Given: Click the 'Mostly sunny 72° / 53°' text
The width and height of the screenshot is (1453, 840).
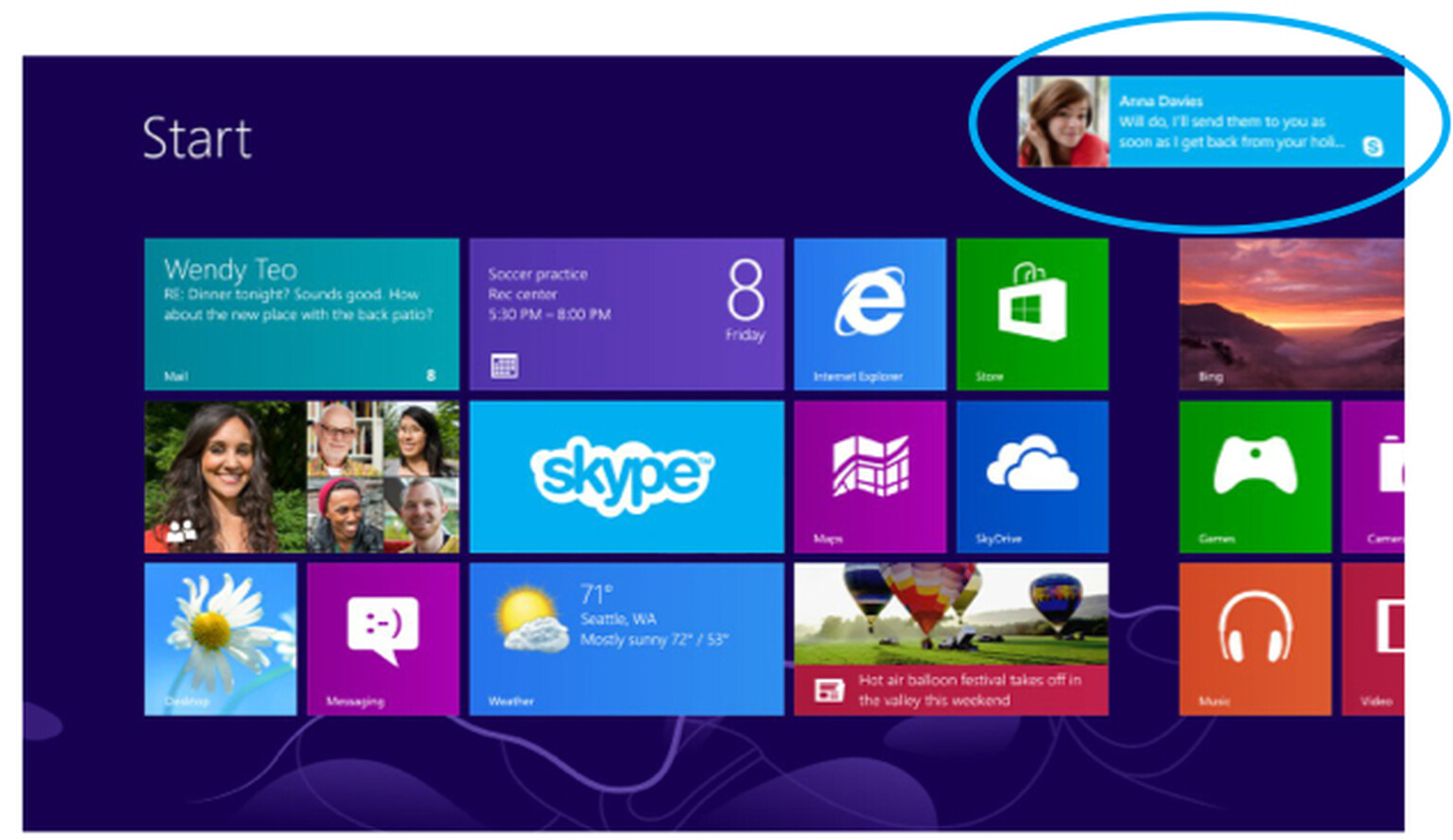Looking at the screenshot, I should coord(654,639).
